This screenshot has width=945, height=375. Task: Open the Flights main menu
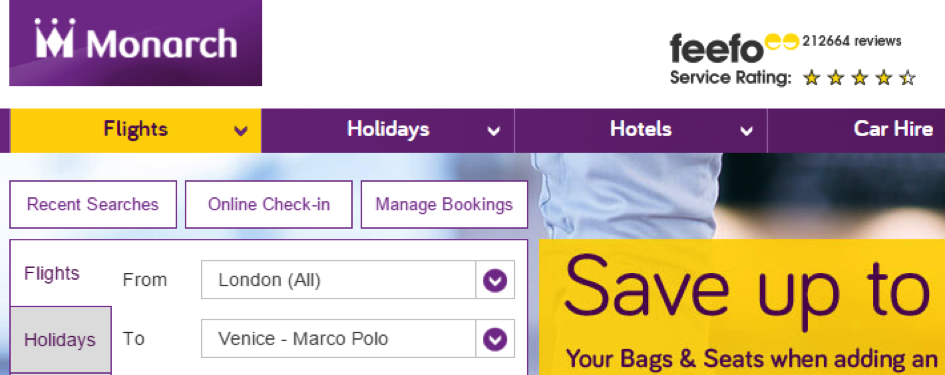136,130
